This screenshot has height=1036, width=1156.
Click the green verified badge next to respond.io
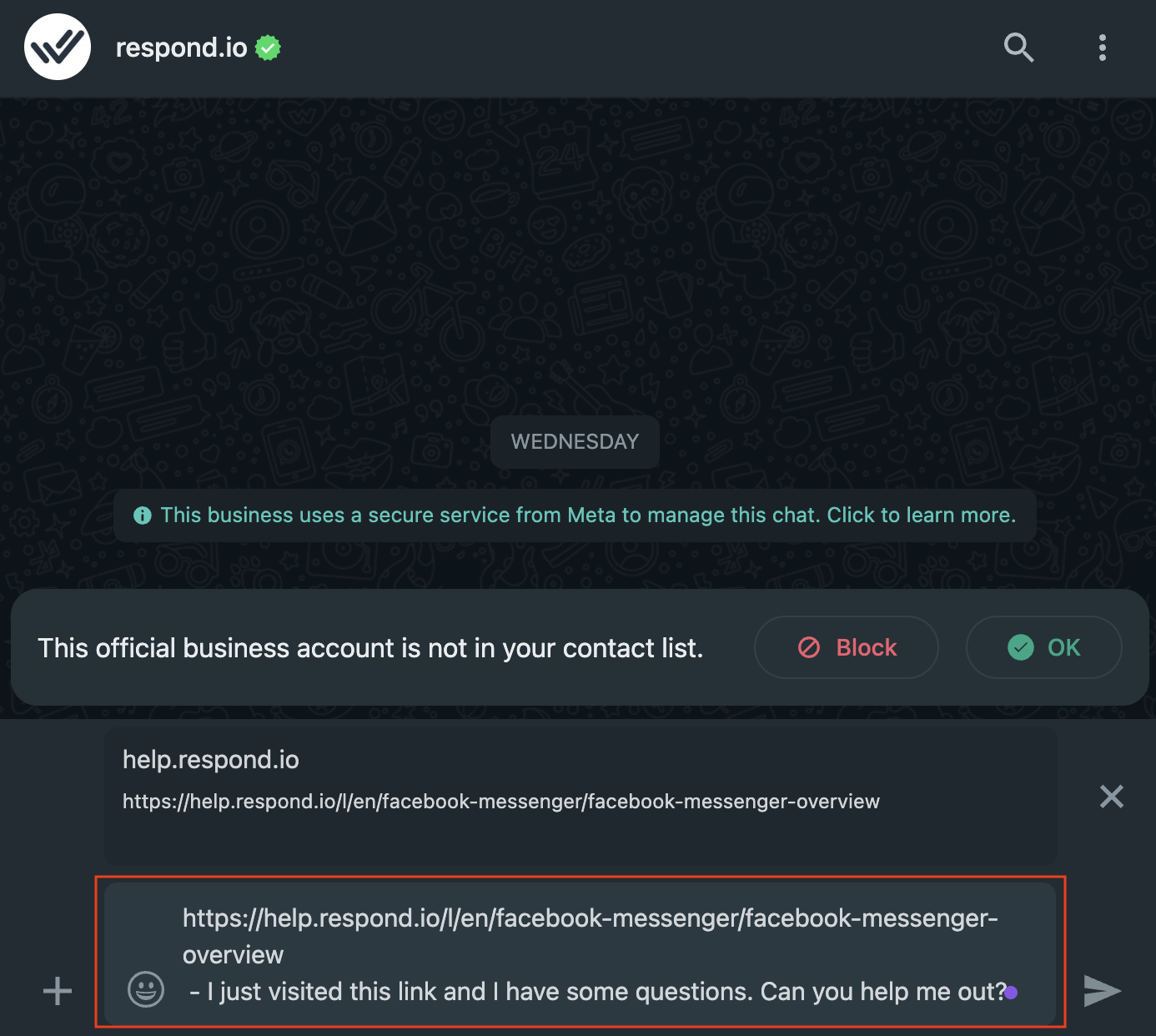pyautogui.click(x=267, y=48)
